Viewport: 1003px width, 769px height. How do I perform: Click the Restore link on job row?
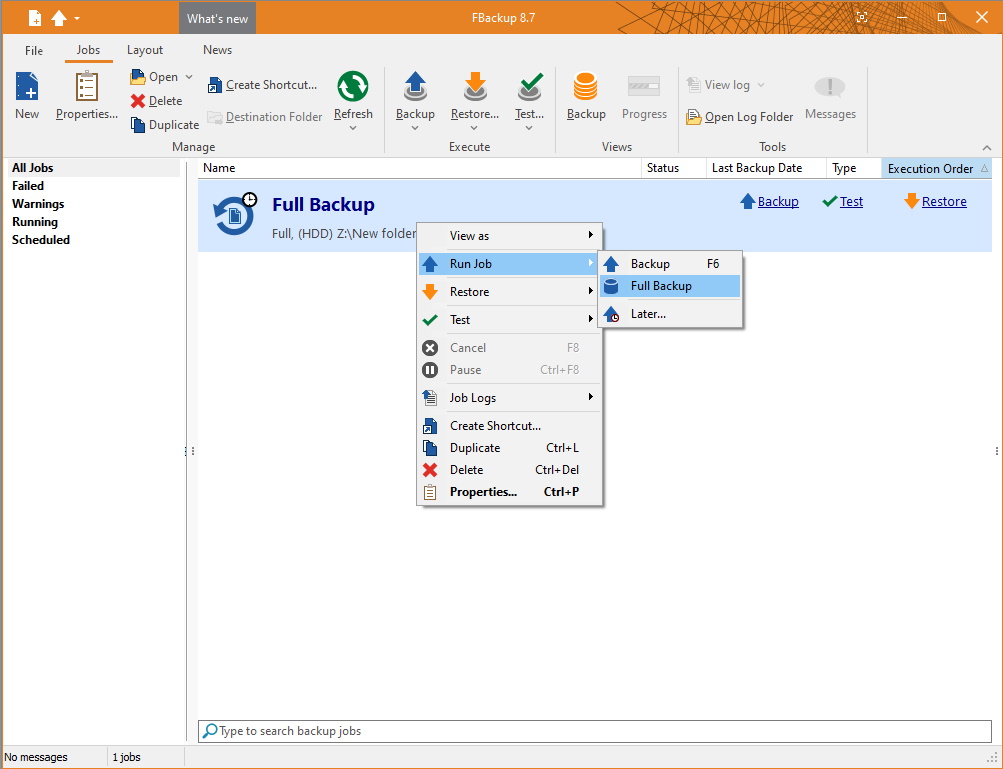coord(944,202)
